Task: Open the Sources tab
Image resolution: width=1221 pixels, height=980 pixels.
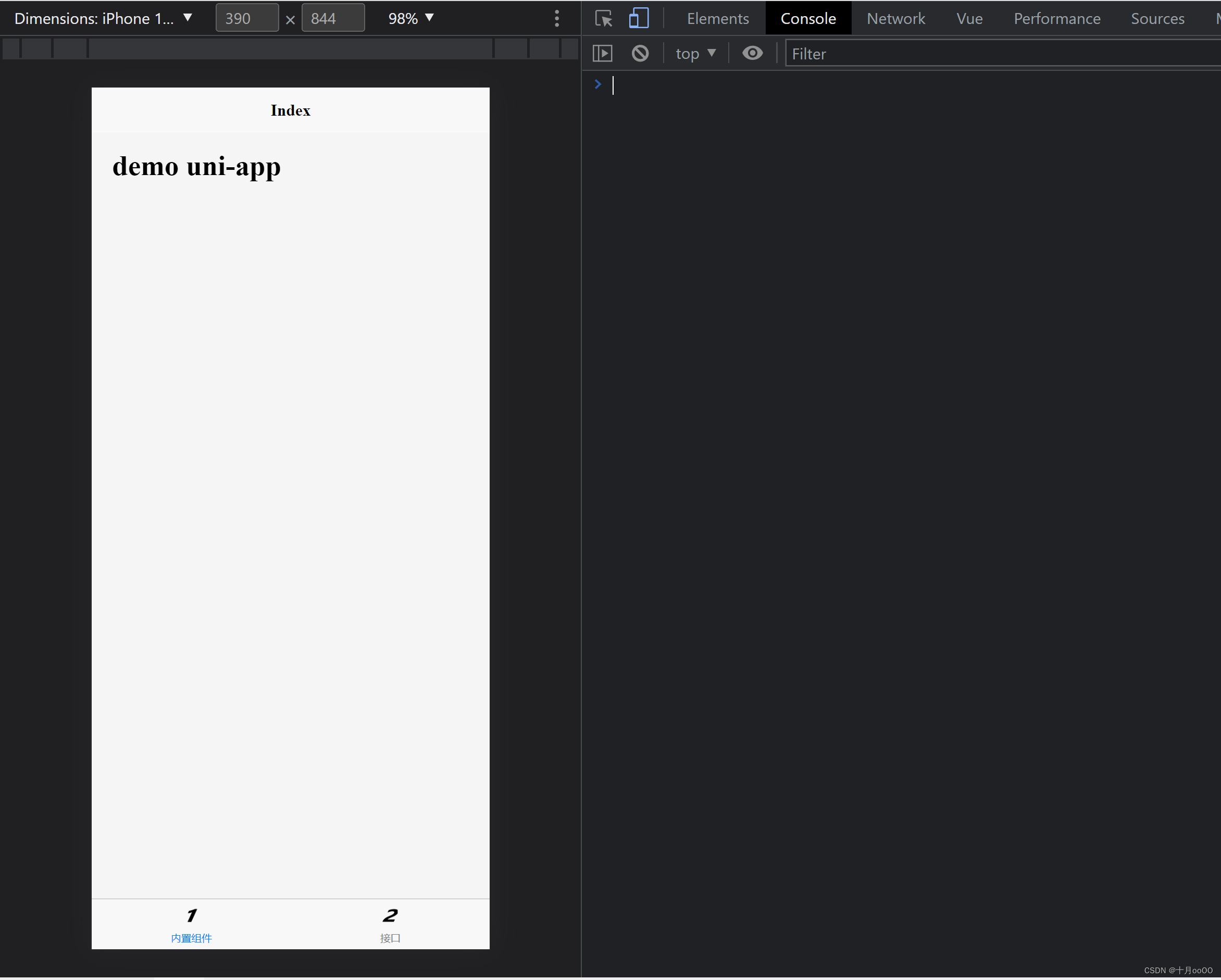Action: pos(1157,19)
